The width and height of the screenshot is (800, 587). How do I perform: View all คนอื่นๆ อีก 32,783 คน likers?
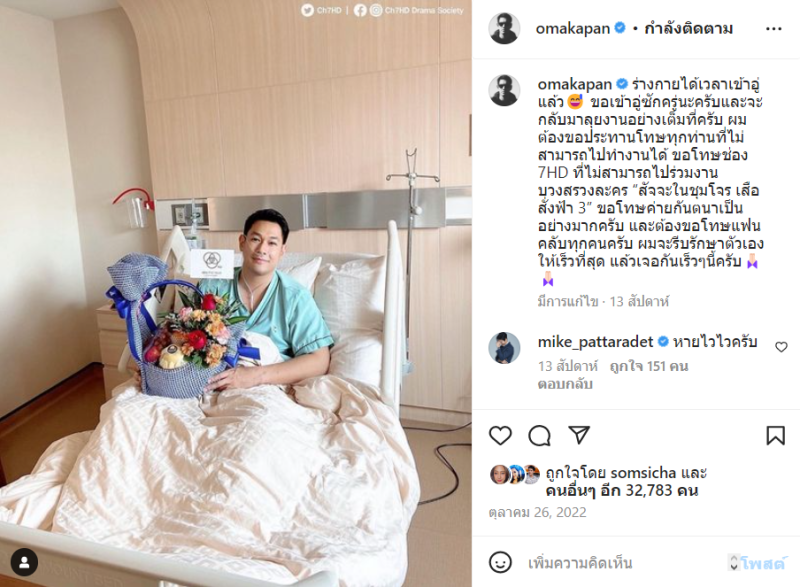622,491
